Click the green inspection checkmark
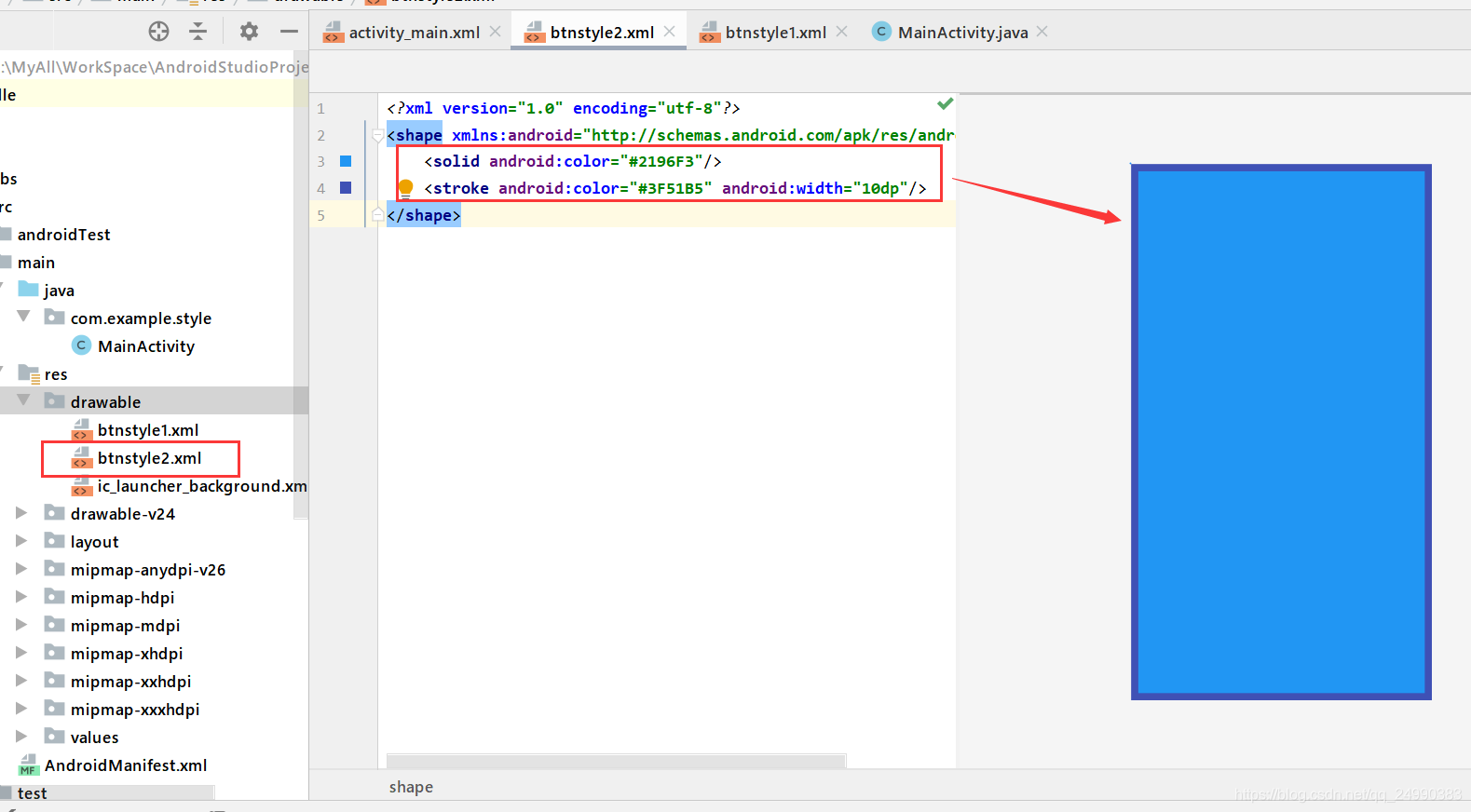Image resolution: width=1471 pixels, height=812 pixels. point(945,103)
